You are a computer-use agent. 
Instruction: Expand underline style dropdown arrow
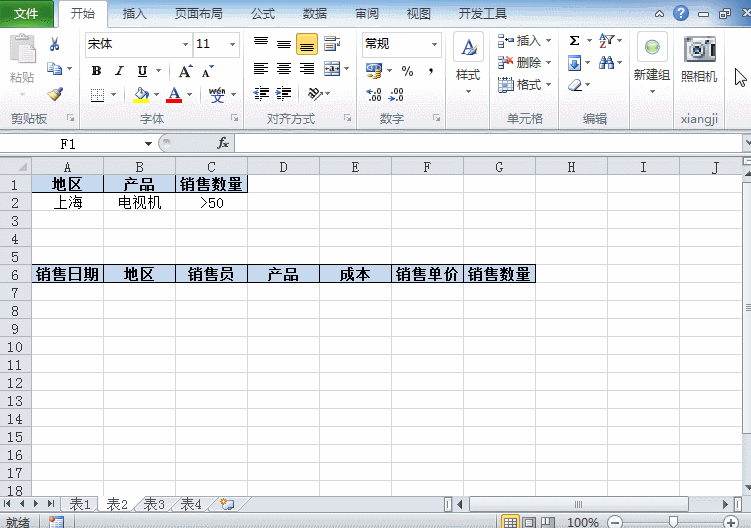click(x=159, y=71)
